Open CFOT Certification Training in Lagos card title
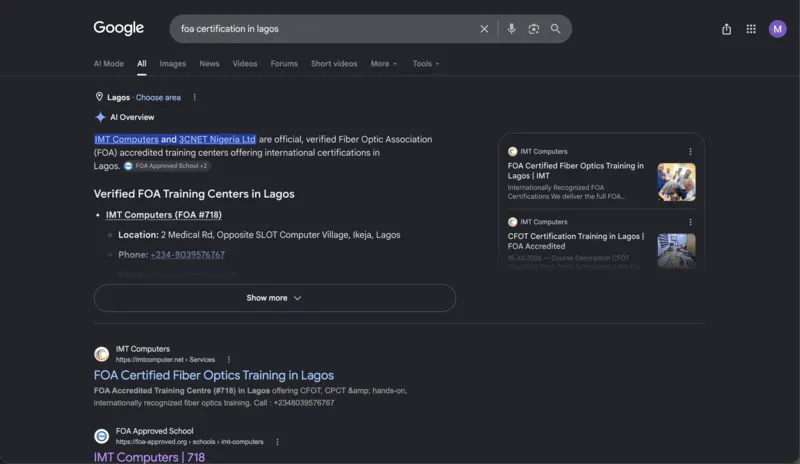Screen dimensions: 800x464 [576, 241]
